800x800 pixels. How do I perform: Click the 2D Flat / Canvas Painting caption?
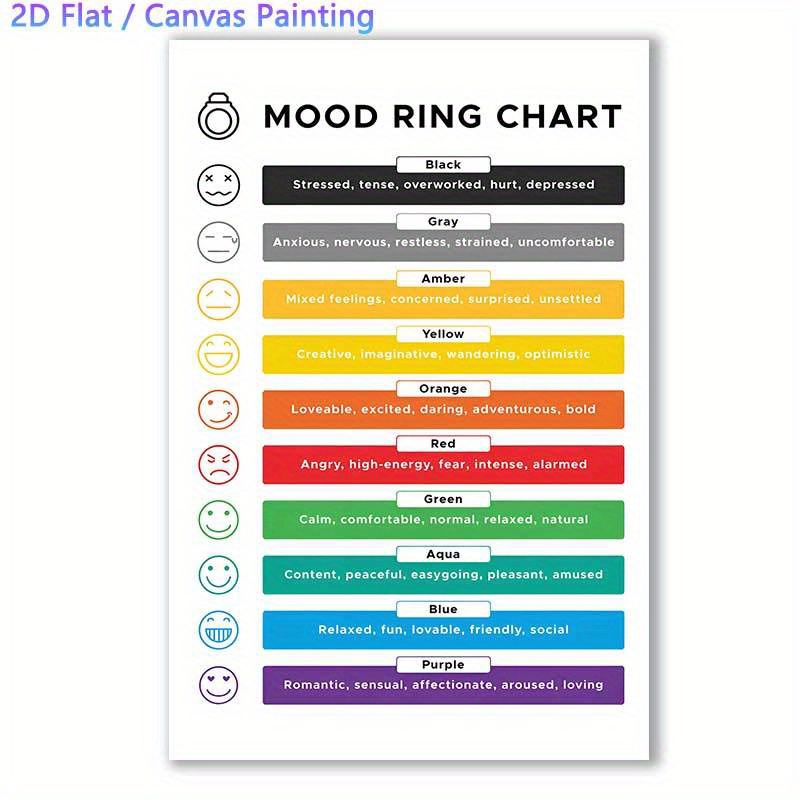coord(194,17)
